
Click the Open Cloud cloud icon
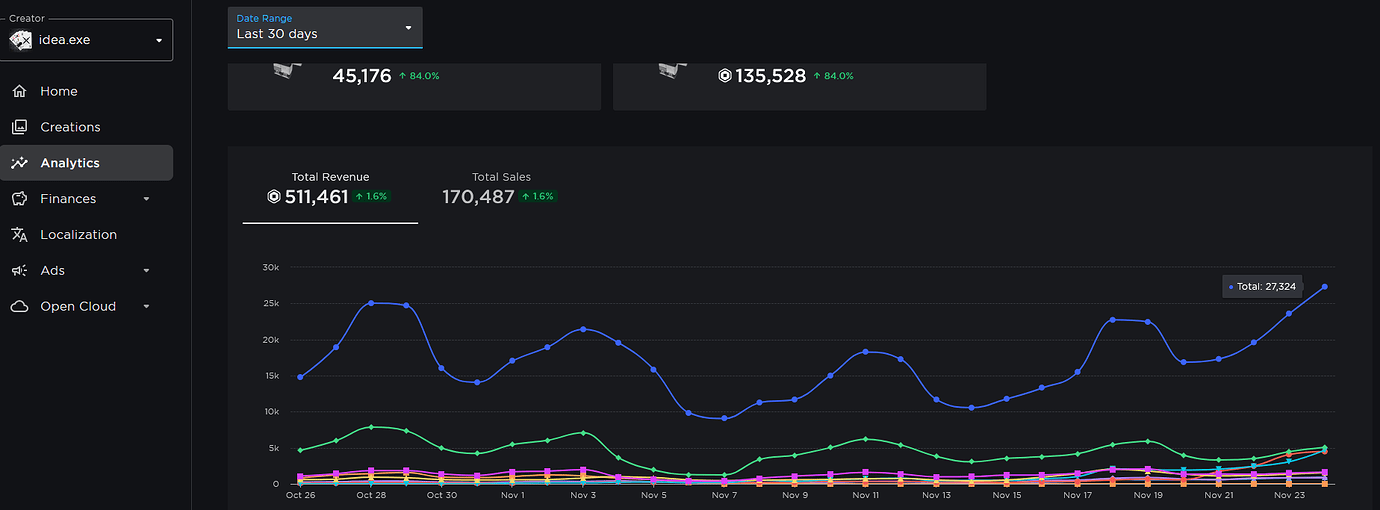tap(19, 307)
